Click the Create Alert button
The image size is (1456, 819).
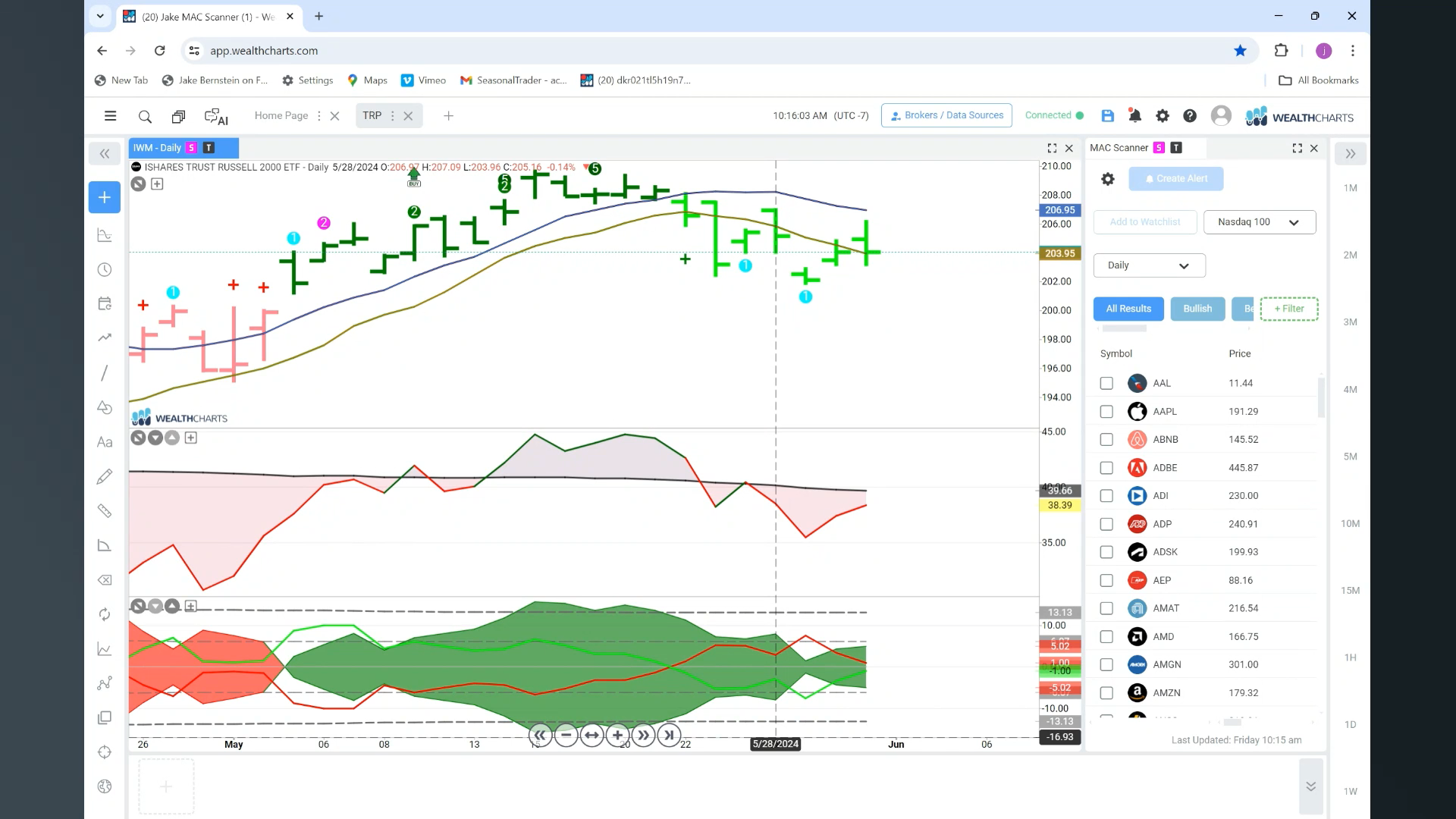pos(1175,179)
